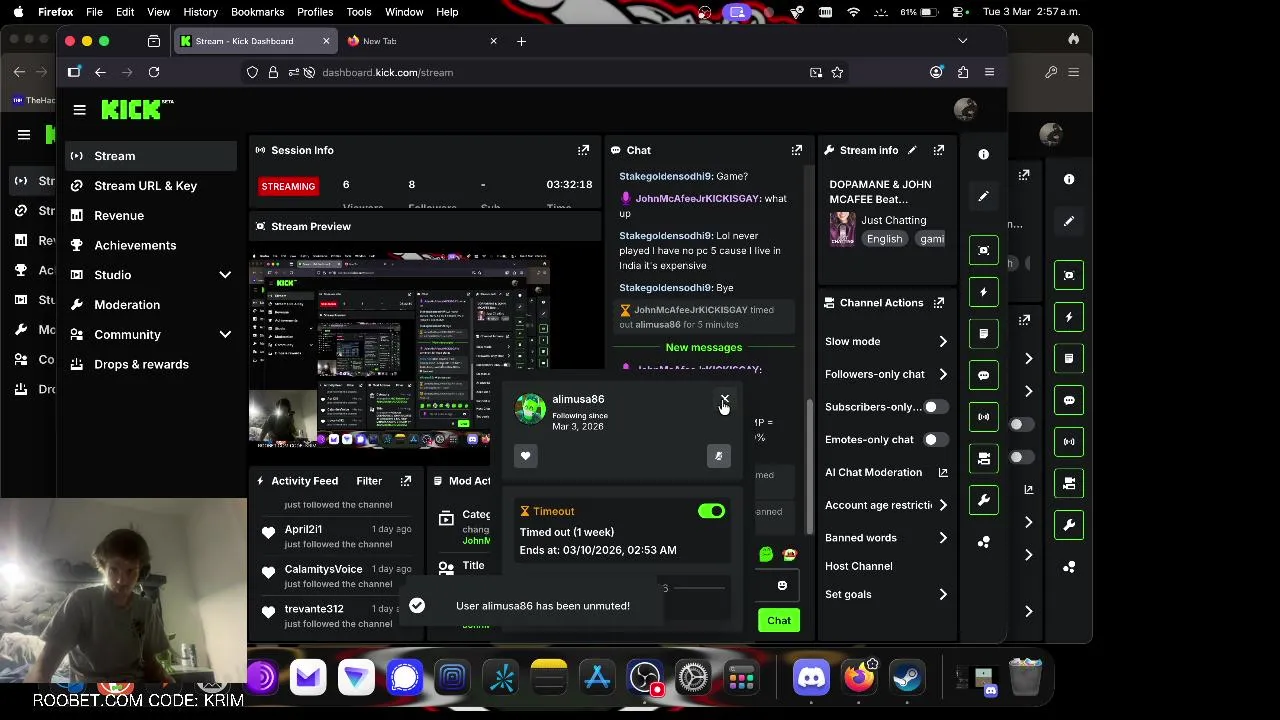Screen dimensions: 1280x720
Task: Enable Subscribers-only chat toggle
Action: [x=935, y=407]
